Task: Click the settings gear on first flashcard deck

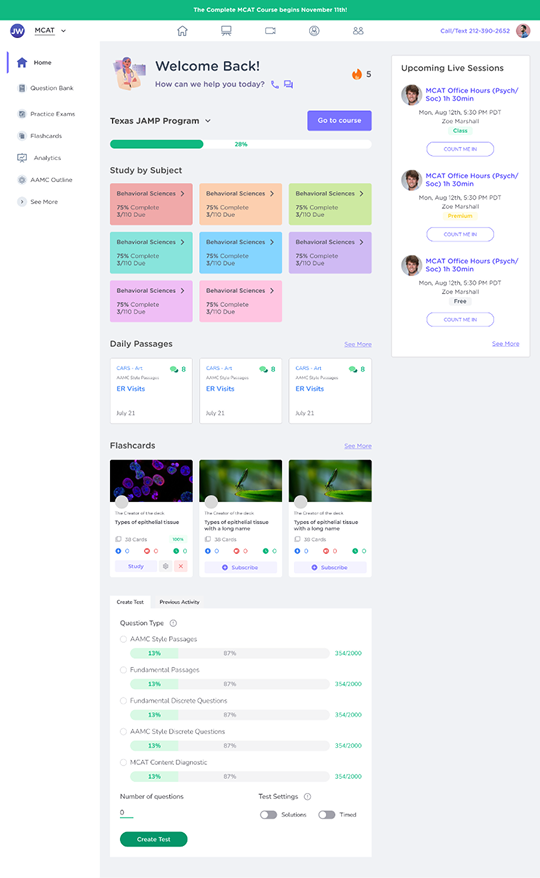Action: tap(165, 566)
